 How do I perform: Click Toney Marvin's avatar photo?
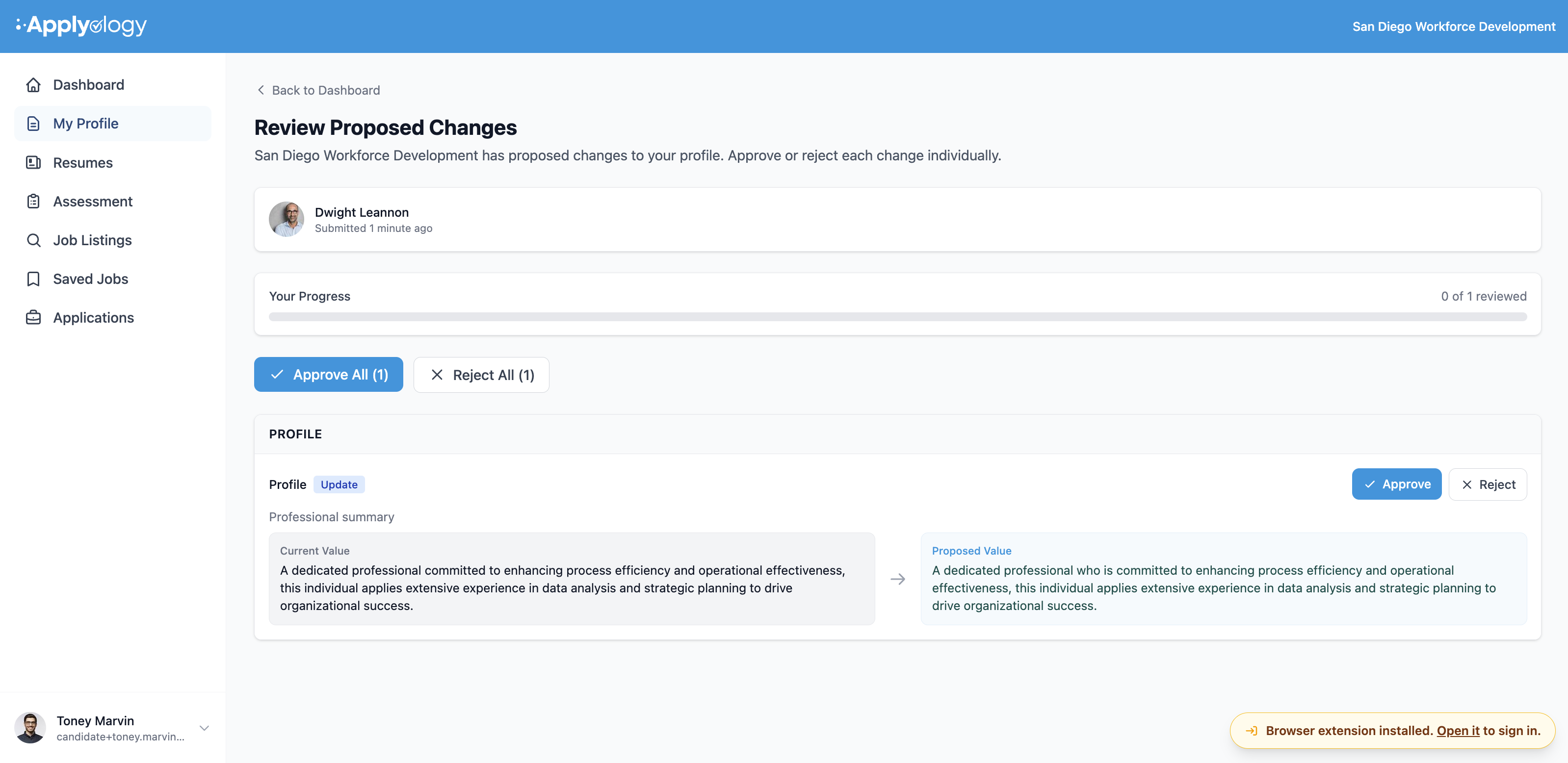click(30, 728)
